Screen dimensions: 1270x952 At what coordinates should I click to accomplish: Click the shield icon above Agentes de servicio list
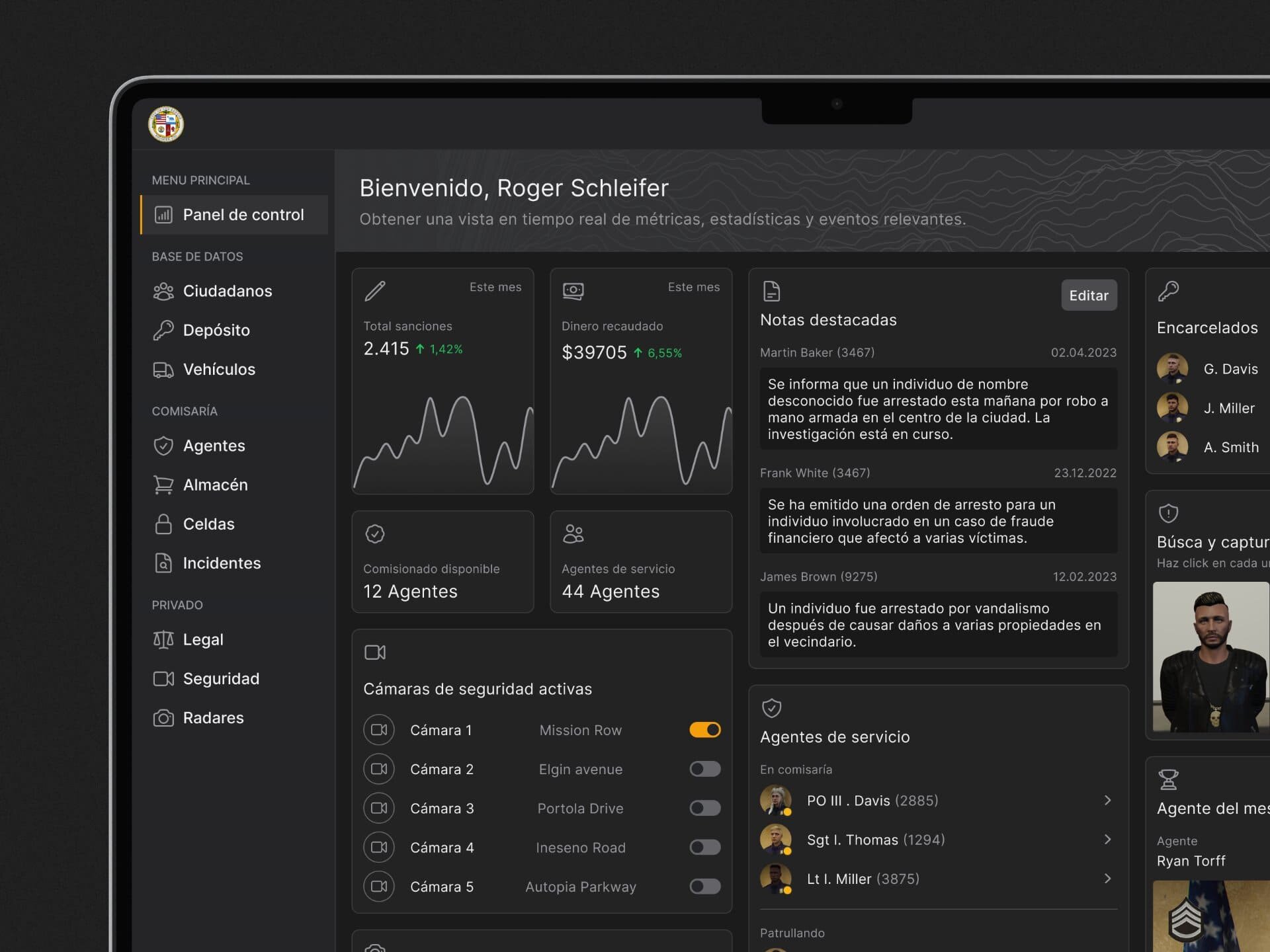click(771, 708)
